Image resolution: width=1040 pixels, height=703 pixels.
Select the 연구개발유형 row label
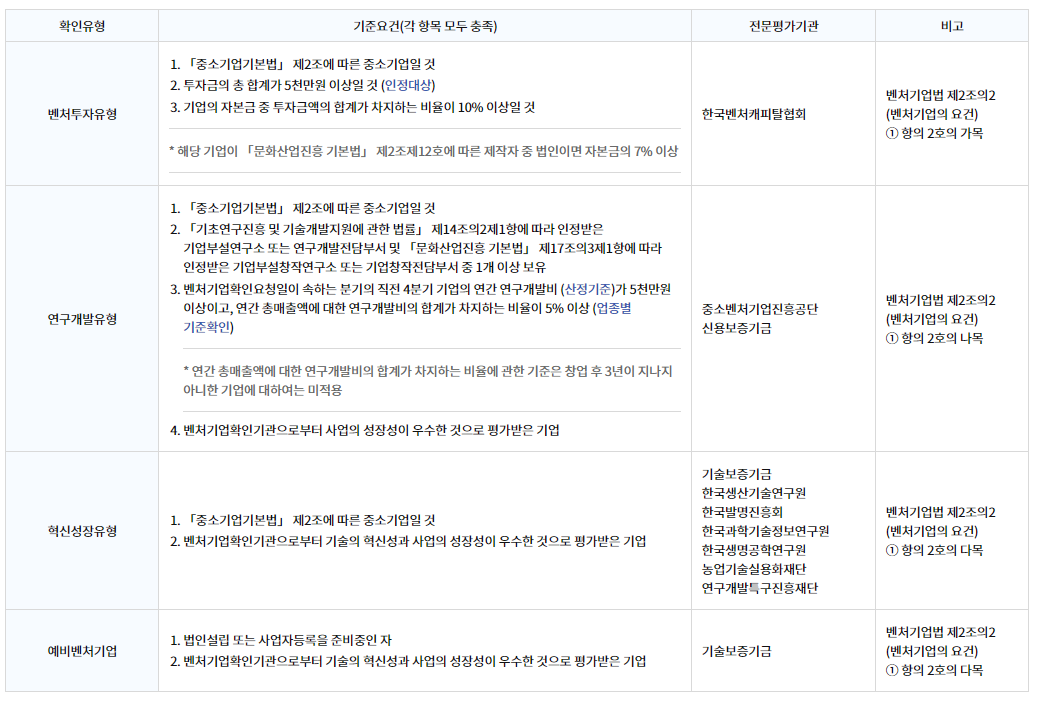click(81, 319)
